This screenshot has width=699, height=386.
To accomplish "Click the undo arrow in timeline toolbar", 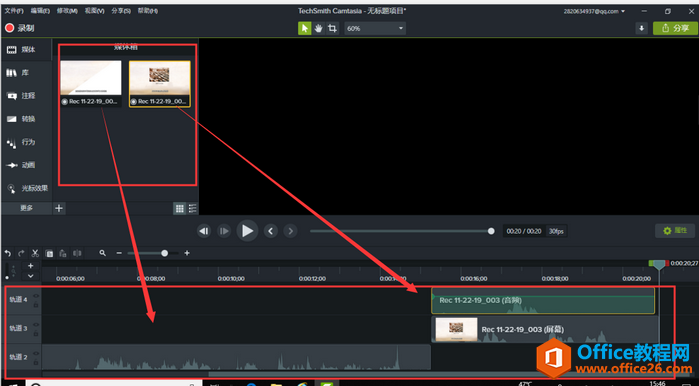I will coord(8,253).
